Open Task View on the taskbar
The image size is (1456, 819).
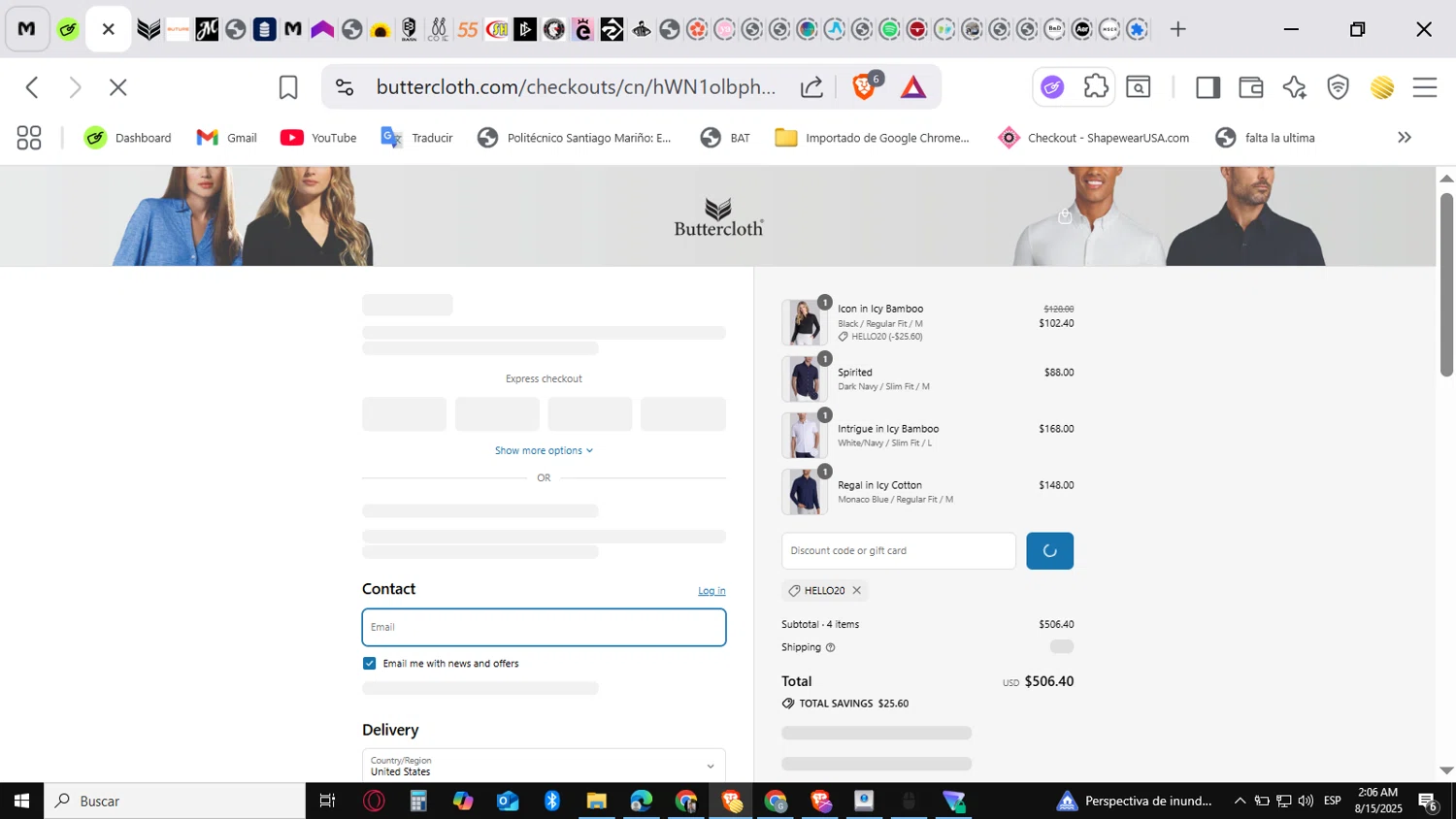tap(327, 801)
